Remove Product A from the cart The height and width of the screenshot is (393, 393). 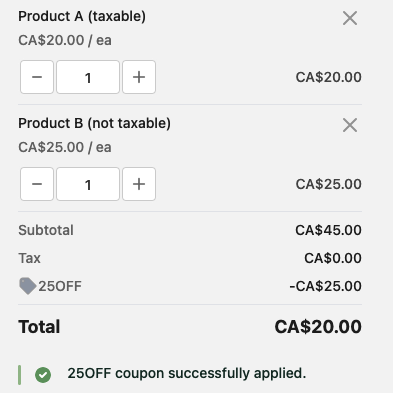tap(350, 18)
